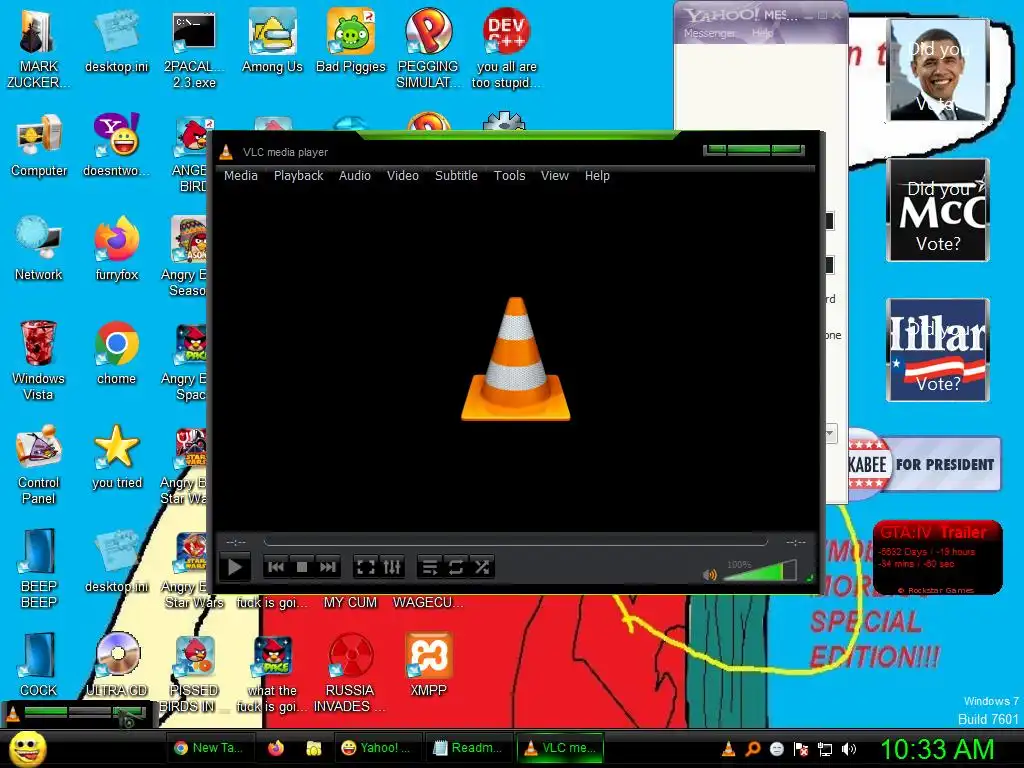Select the RUSSIA INVADES... radiation icon
Viewport: 1024px width, 768px height.
[350, 673]
